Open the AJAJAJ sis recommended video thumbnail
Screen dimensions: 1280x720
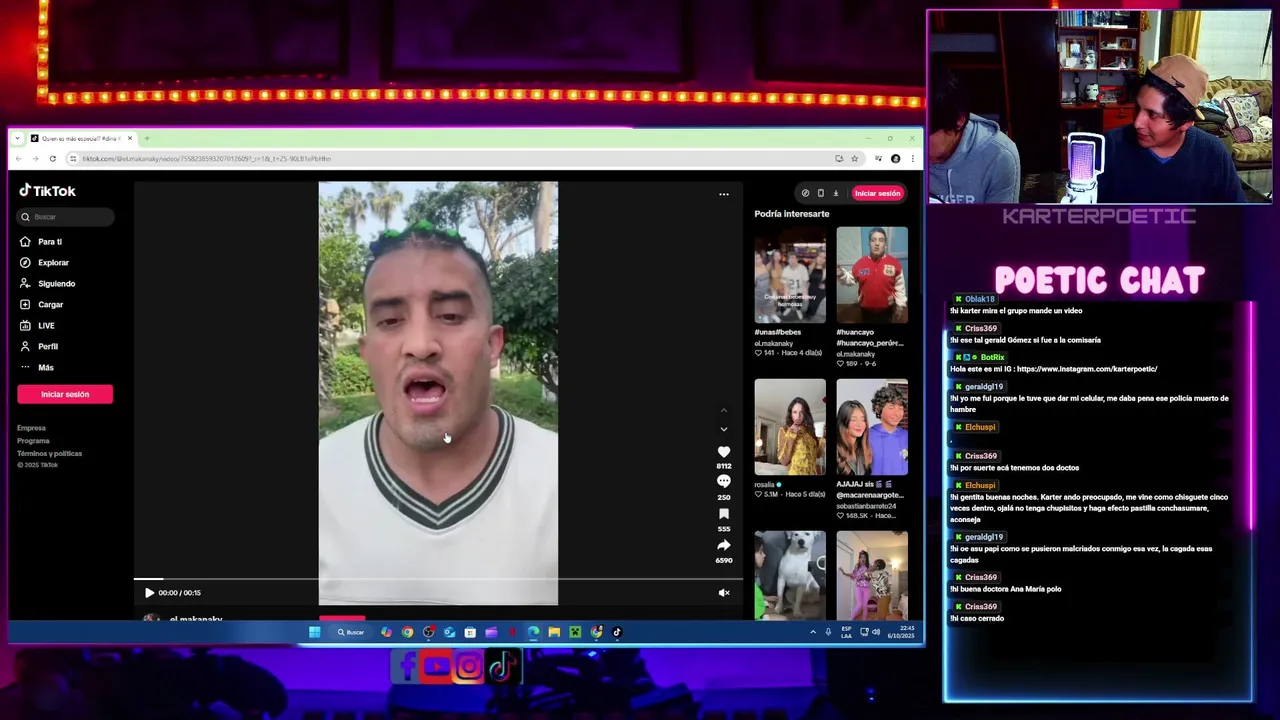point(872,427)
